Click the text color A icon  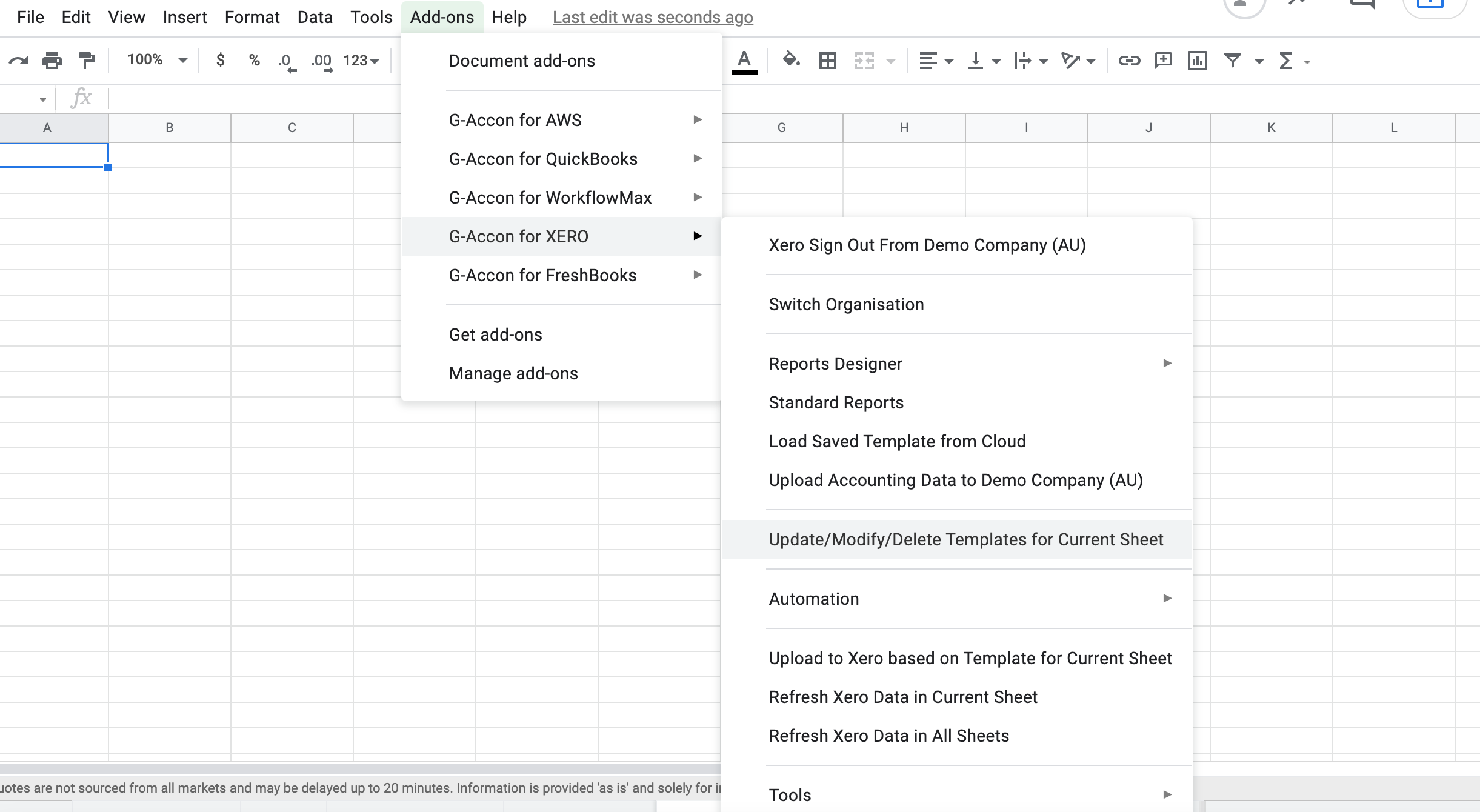[x=745, y=62]
